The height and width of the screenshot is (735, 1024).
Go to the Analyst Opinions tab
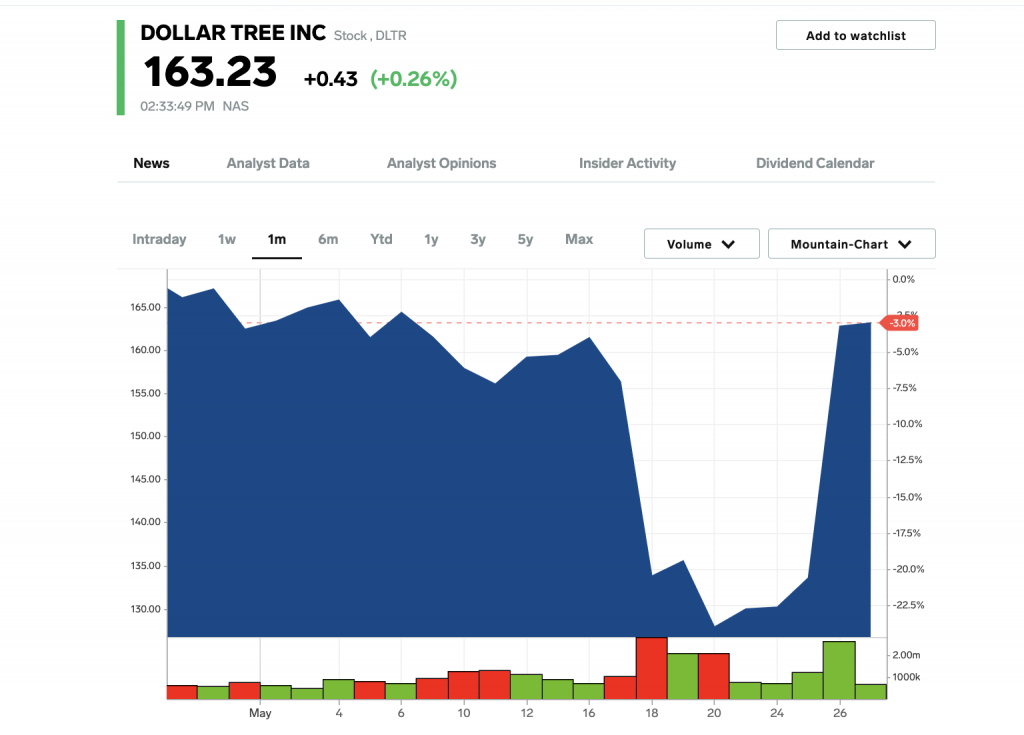coord(441,163)
